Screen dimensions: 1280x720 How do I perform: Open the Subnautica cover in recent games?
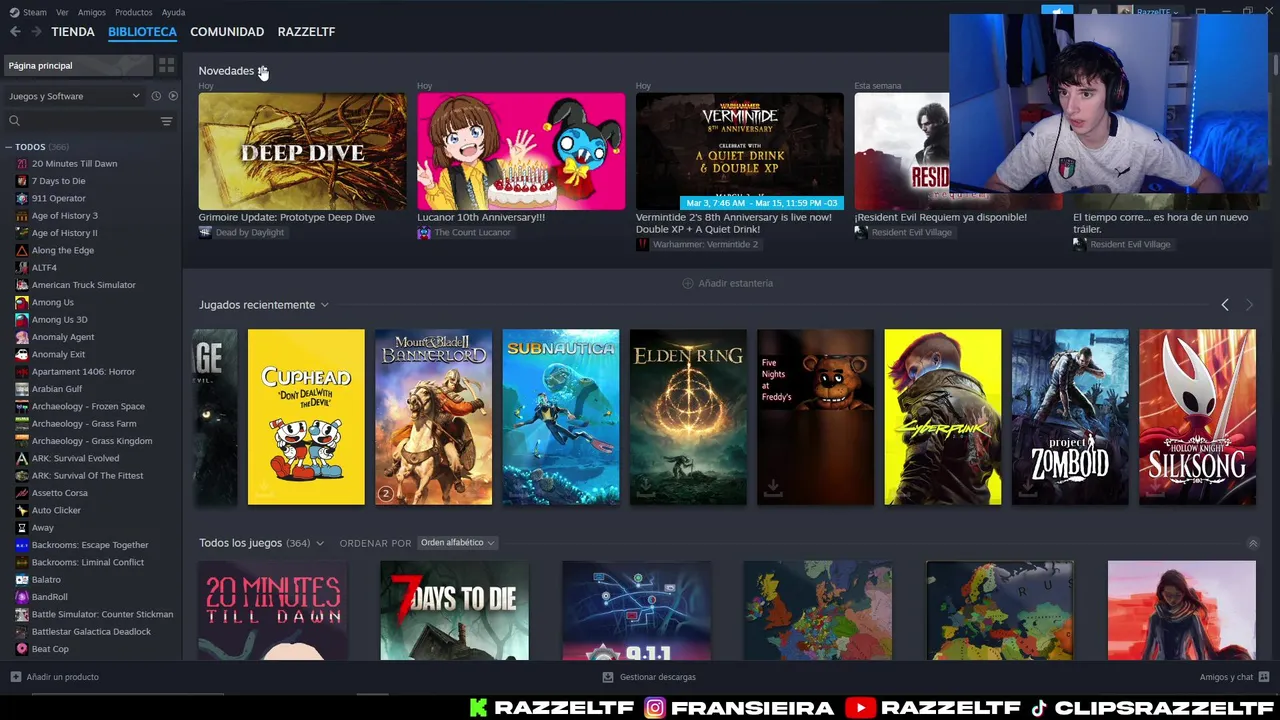coord(561,417)
